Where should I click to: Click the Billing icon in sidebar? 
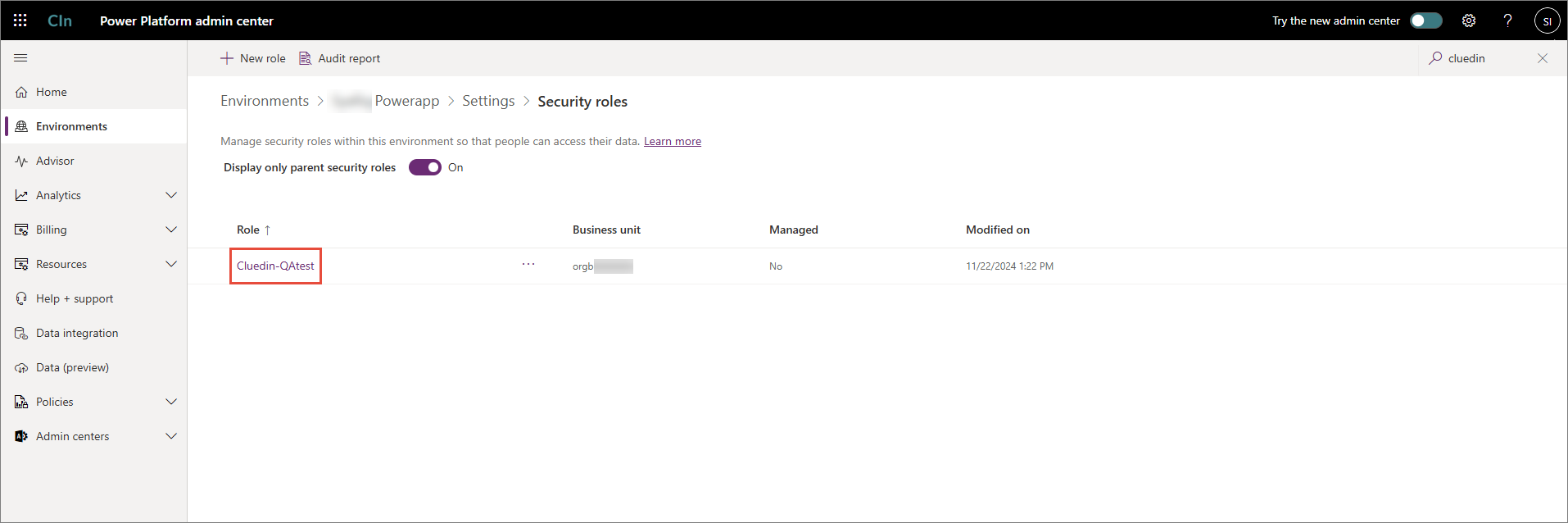coord(21,230)
